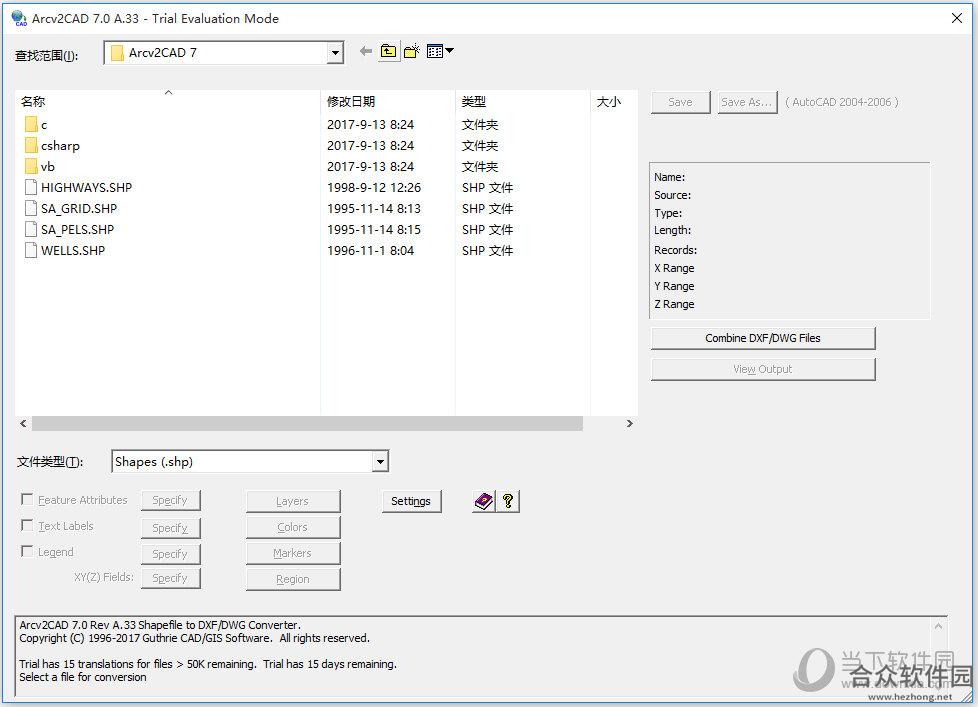
Task: Select the SA_GRID.SHP file name
Action: pos(79,209)
